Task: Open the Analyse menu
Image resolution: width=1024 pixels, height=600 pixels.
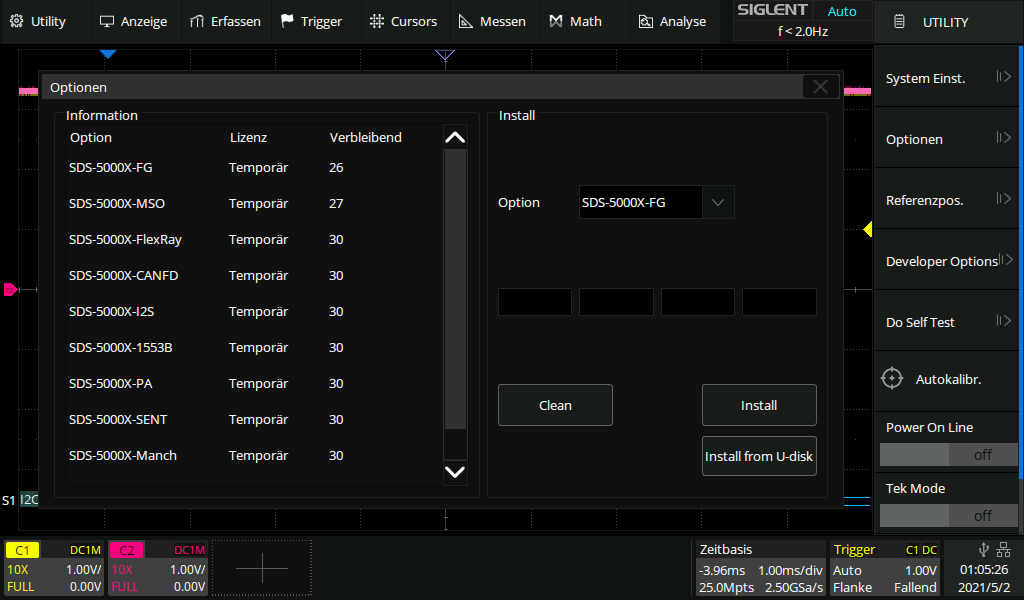Action: pyautogui.click(x=673, y=22)
